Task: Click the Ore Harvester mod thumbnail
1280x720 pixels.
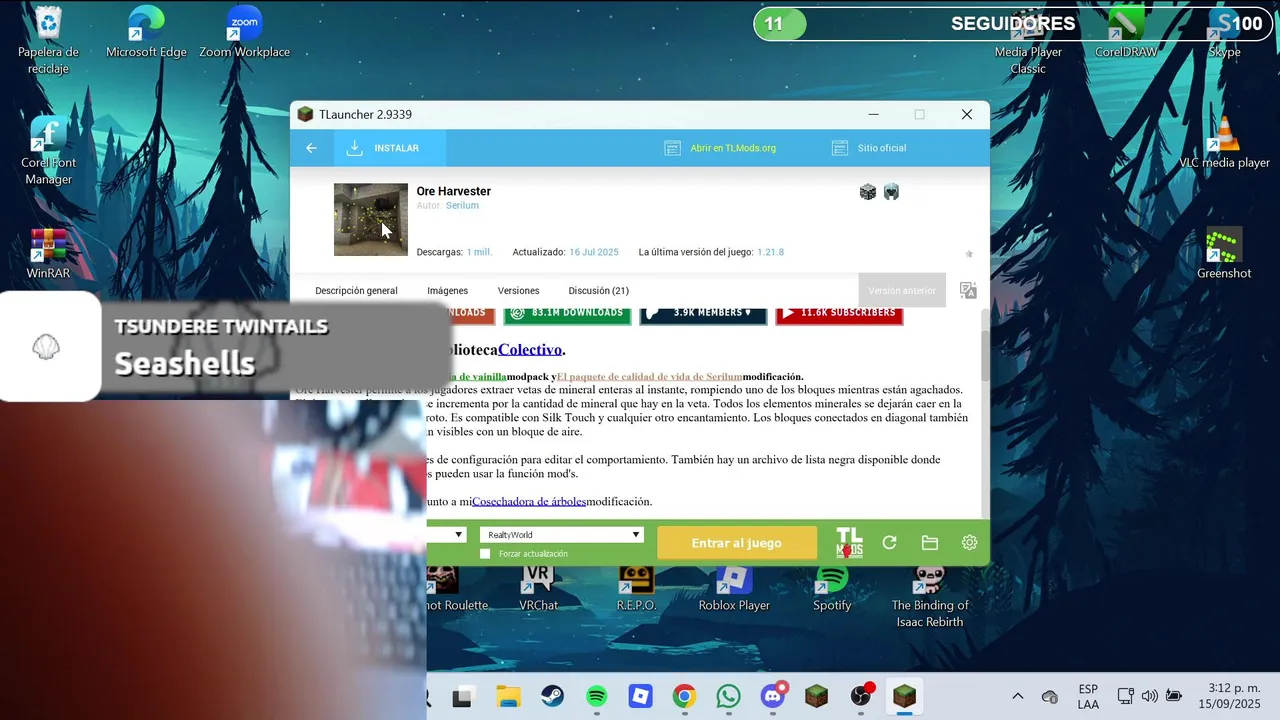Action: tap(371, 220)
